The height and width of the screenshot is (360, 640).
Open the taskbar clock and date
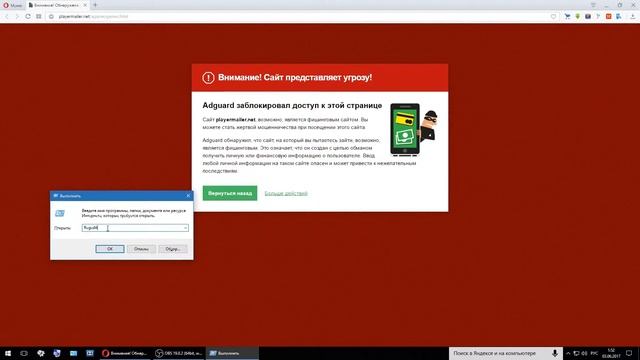point(611,353)
